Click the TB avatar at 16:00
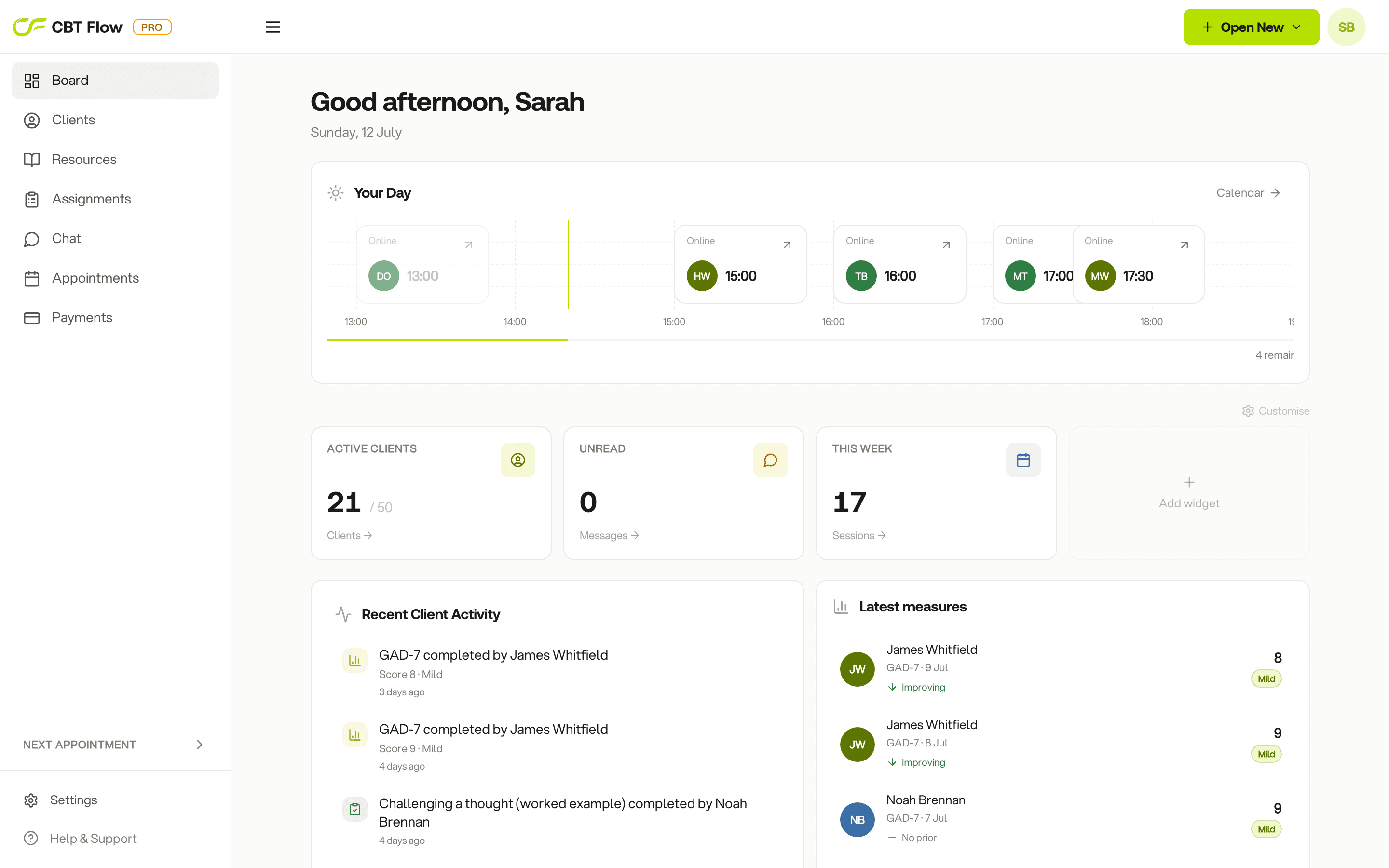Viewport: 1389px width, 868px height. tap(861, 276)
